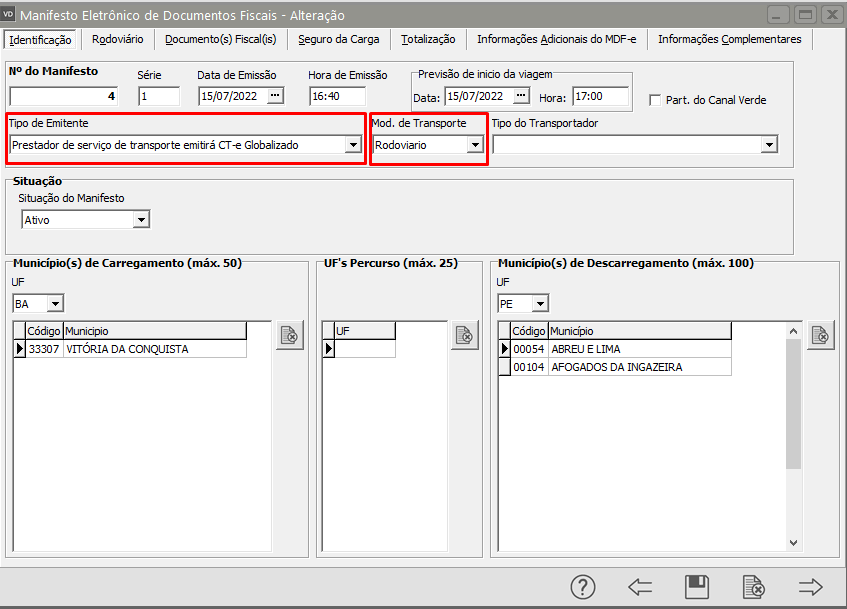Expand the Situação do Manifesto dropdown
847x609 pixels.
[x=141, y=220]
